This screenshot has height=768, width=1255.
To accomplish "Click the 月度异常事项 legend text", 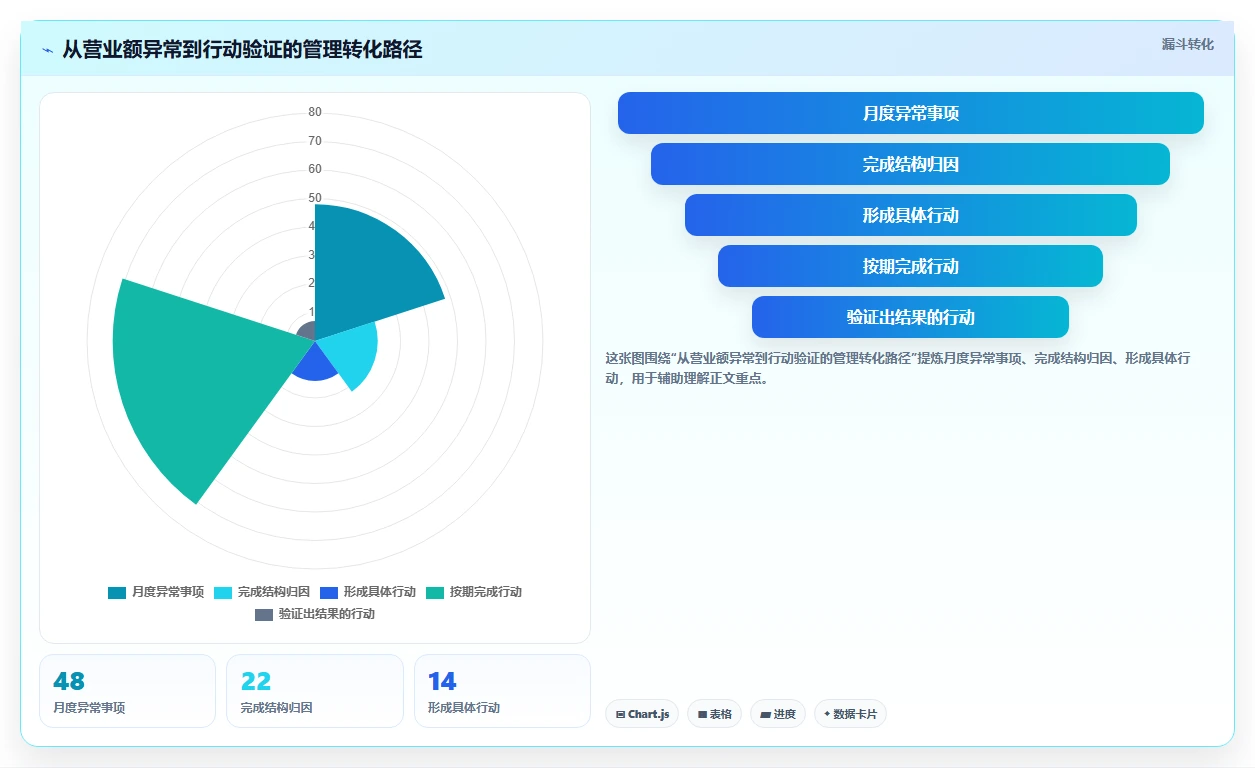I will (x=168, y=592).
